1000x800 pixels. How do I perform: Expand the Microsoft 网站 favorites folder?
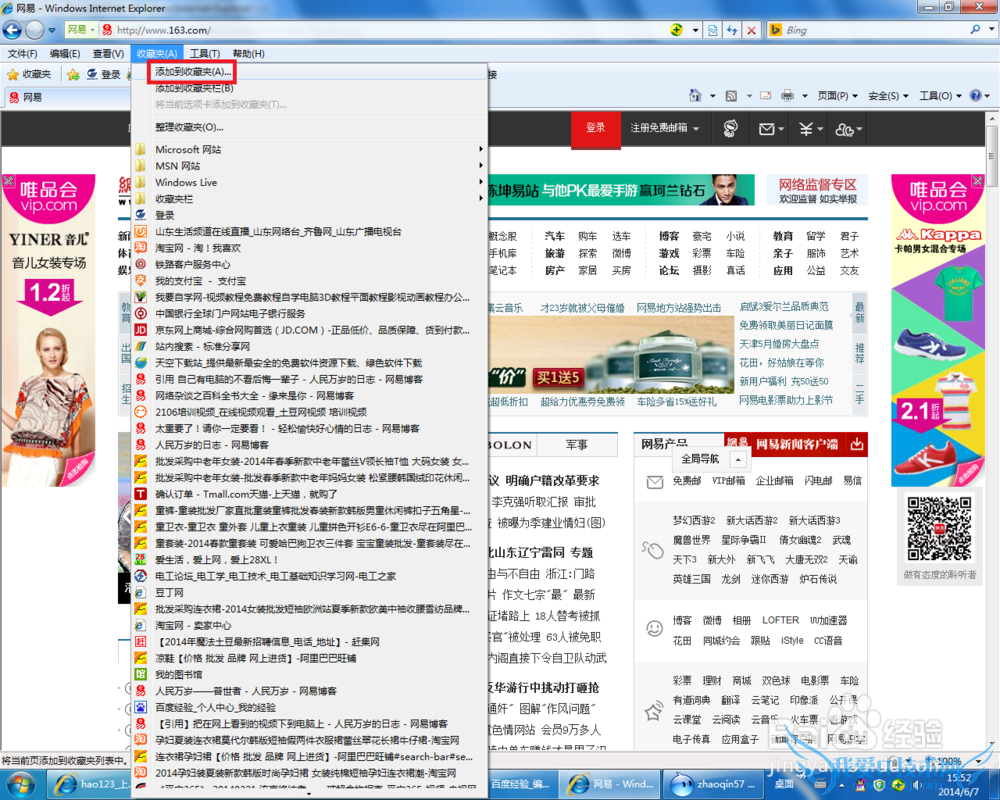click(188, 150)
